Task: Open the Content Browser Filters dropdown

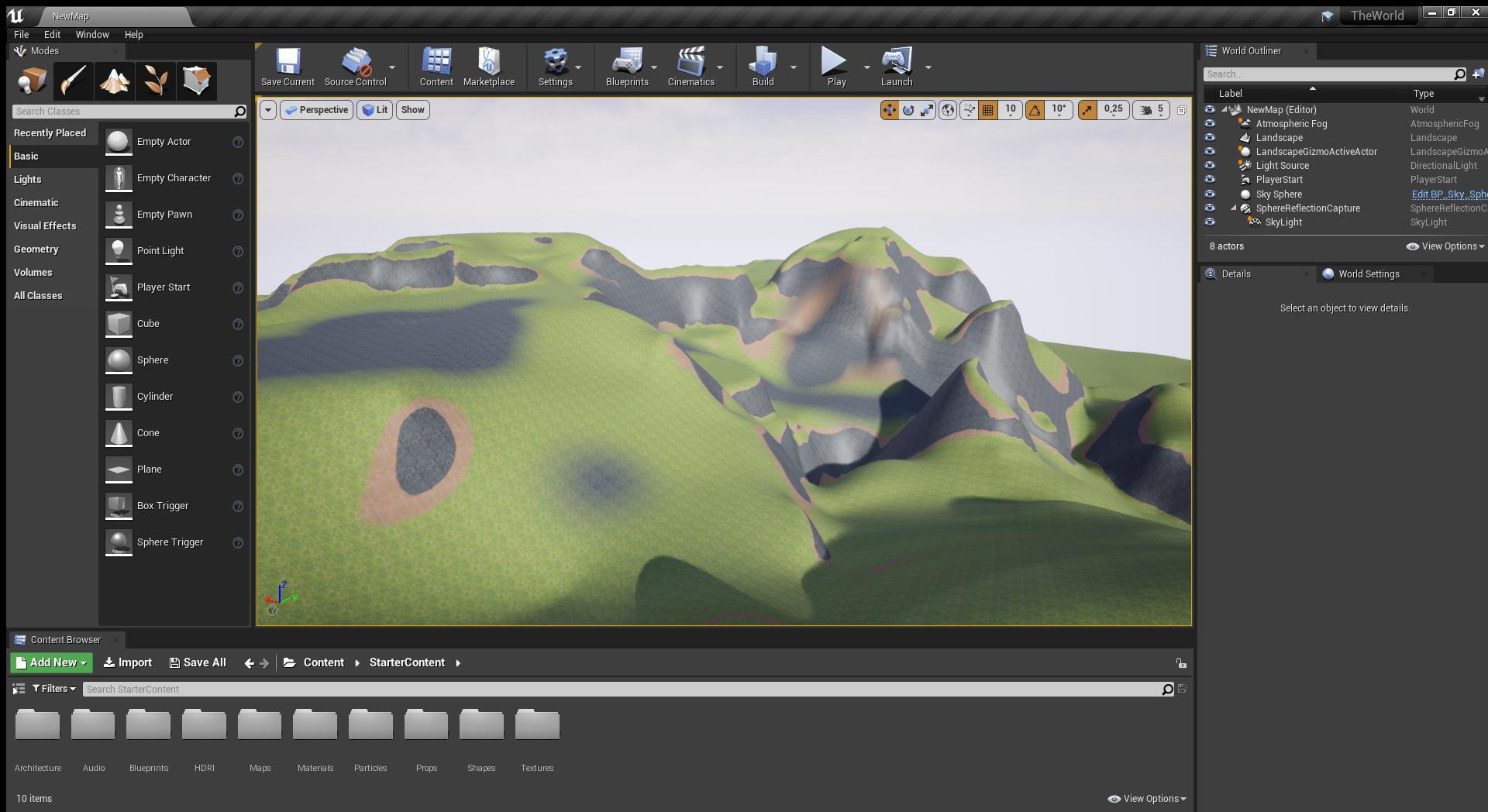Action: coord(54,689)
